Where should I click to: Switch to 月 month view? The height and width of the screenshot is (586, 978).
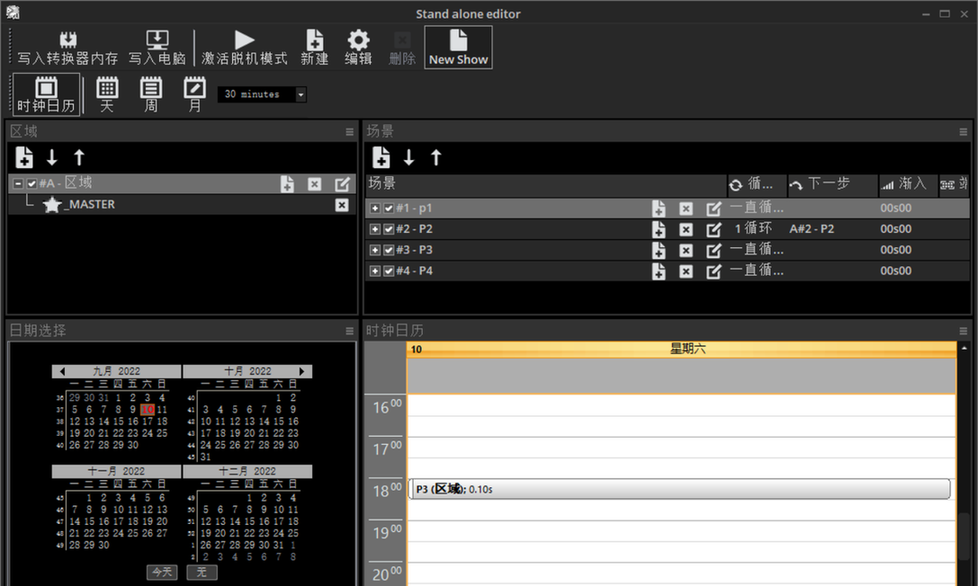click(194, 94)
